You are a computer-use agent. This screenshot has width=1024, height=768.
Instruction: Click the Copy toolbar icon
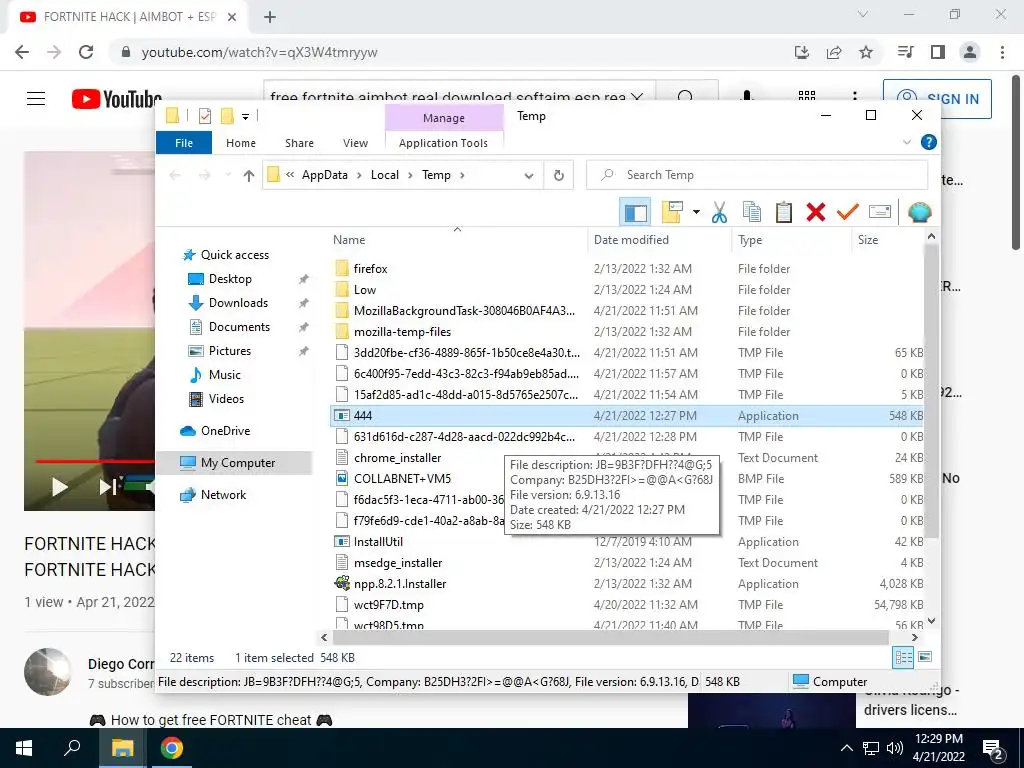point(752,212)
